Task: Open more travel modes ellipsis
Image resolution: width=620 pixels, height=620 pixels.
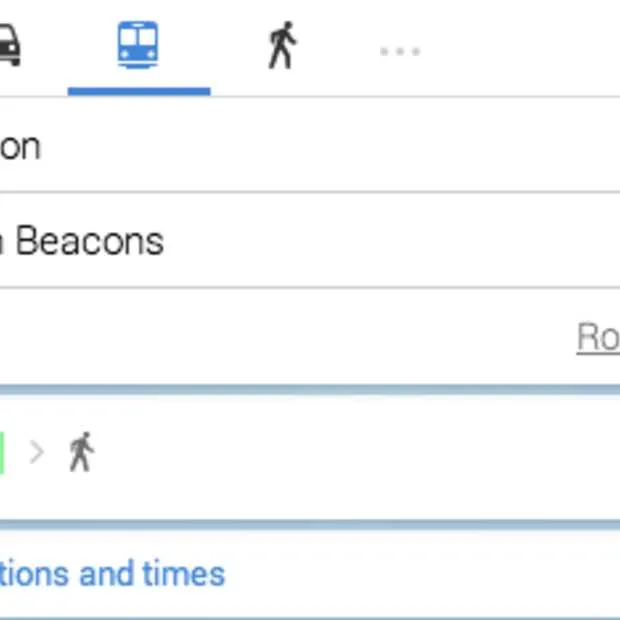Action: 399,50
